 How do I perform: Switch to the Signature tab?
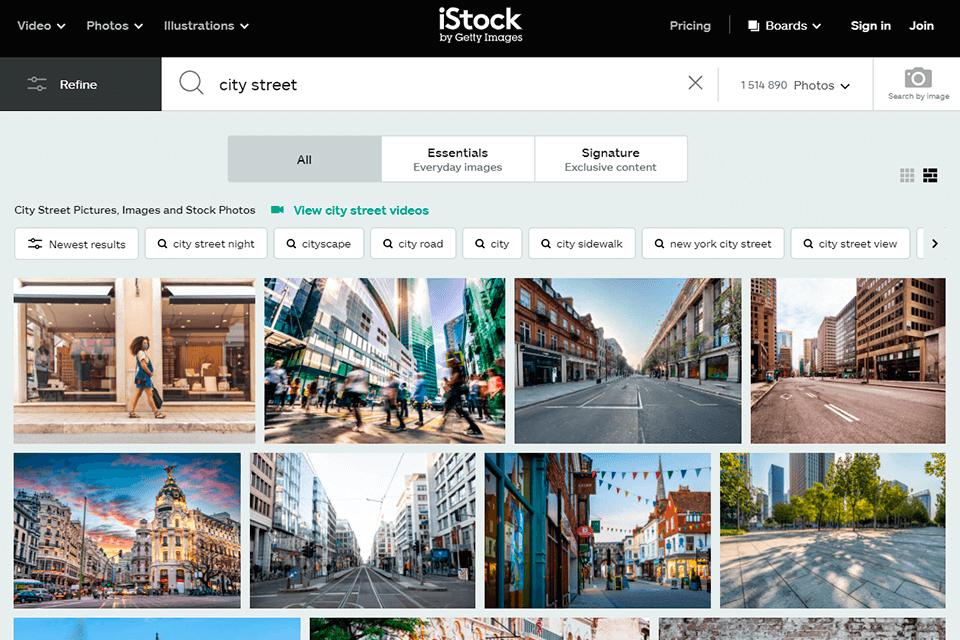point(610,159)
